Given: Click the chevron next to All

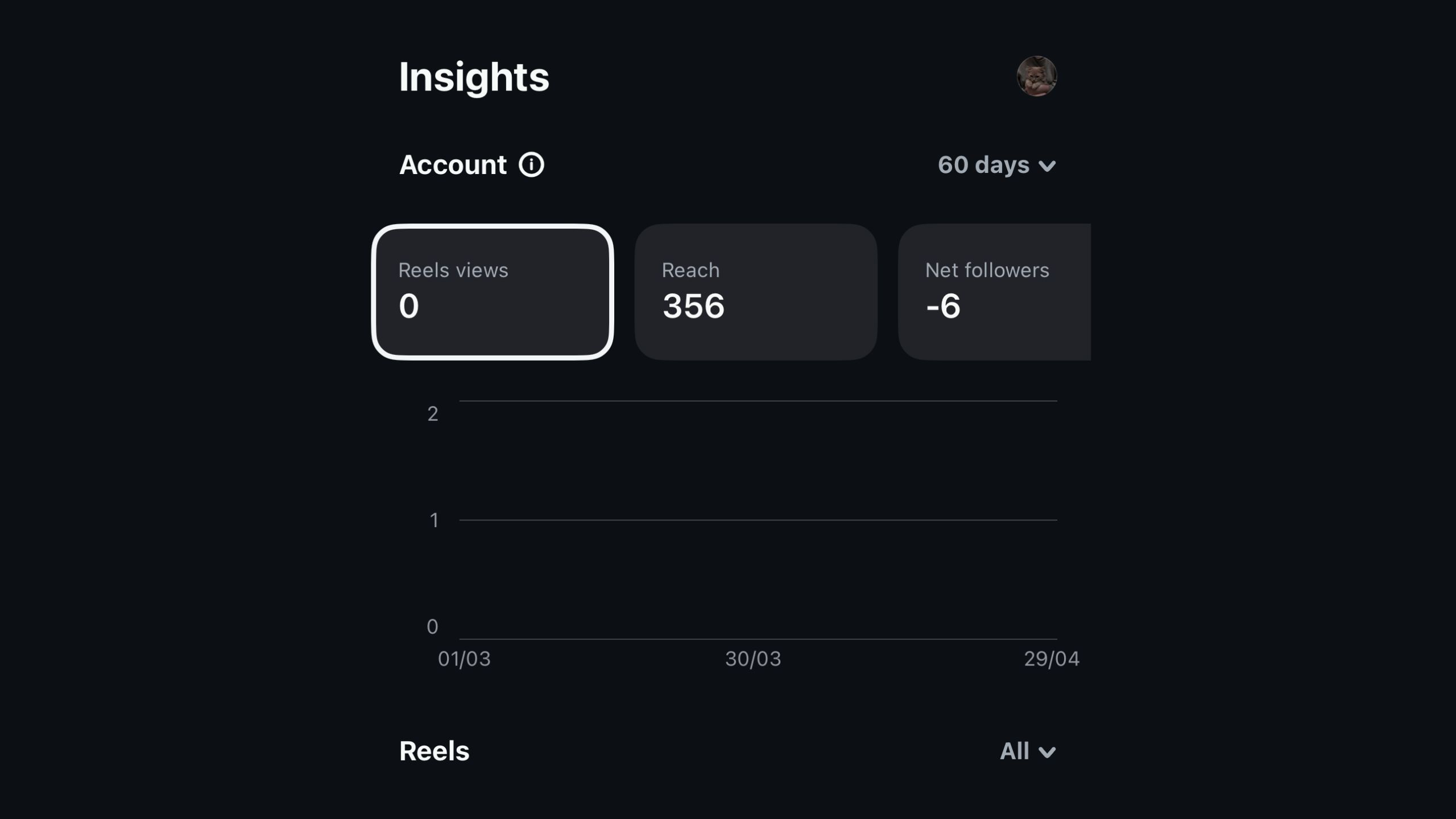Looking at the screenshot, I should pyautogui.click(x=1047, y=752).
